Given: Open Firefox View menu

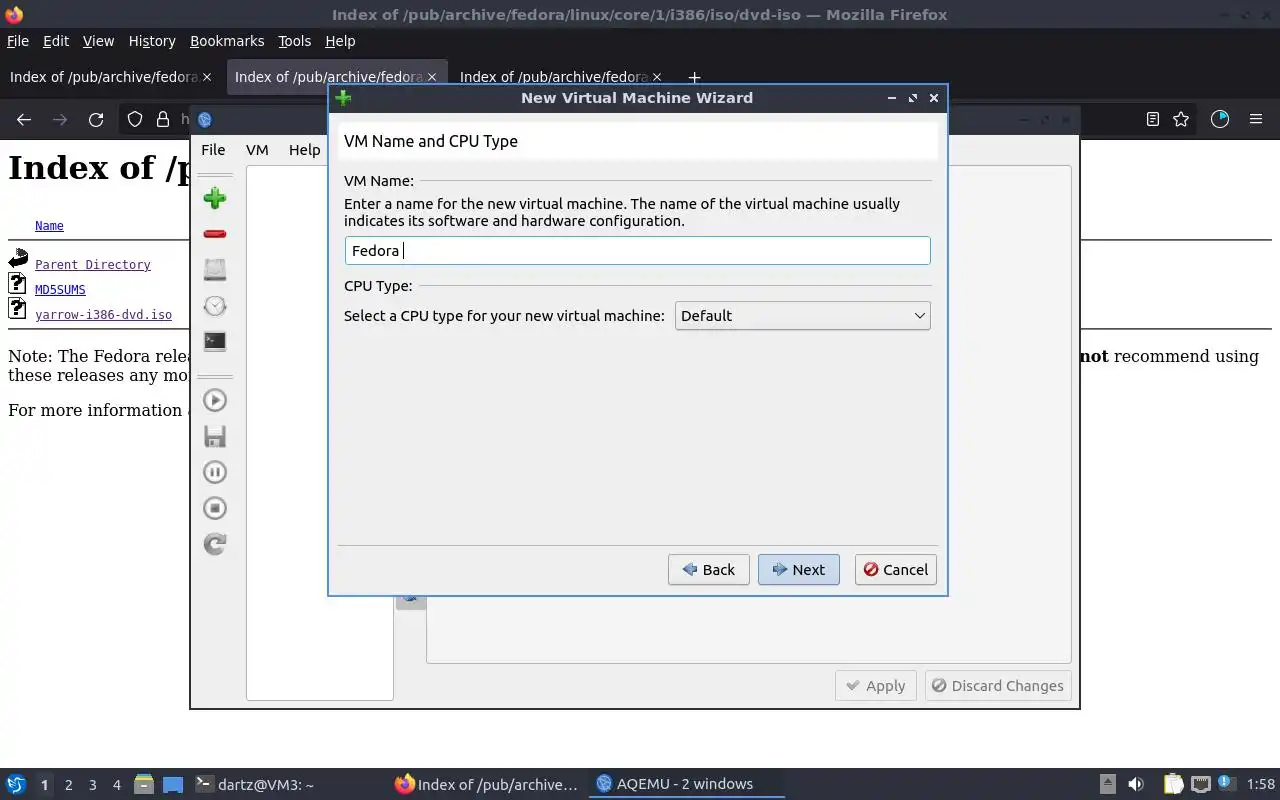Looking at the screenshot, I should pos(98,41).
